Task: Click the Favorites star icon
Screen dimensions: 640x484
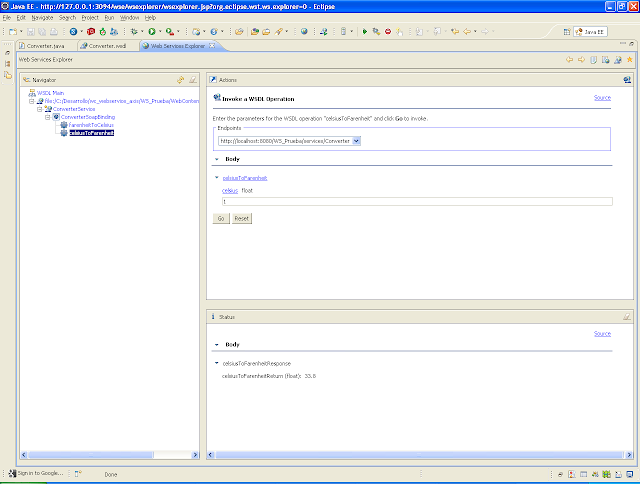Action: coord(630,60)
